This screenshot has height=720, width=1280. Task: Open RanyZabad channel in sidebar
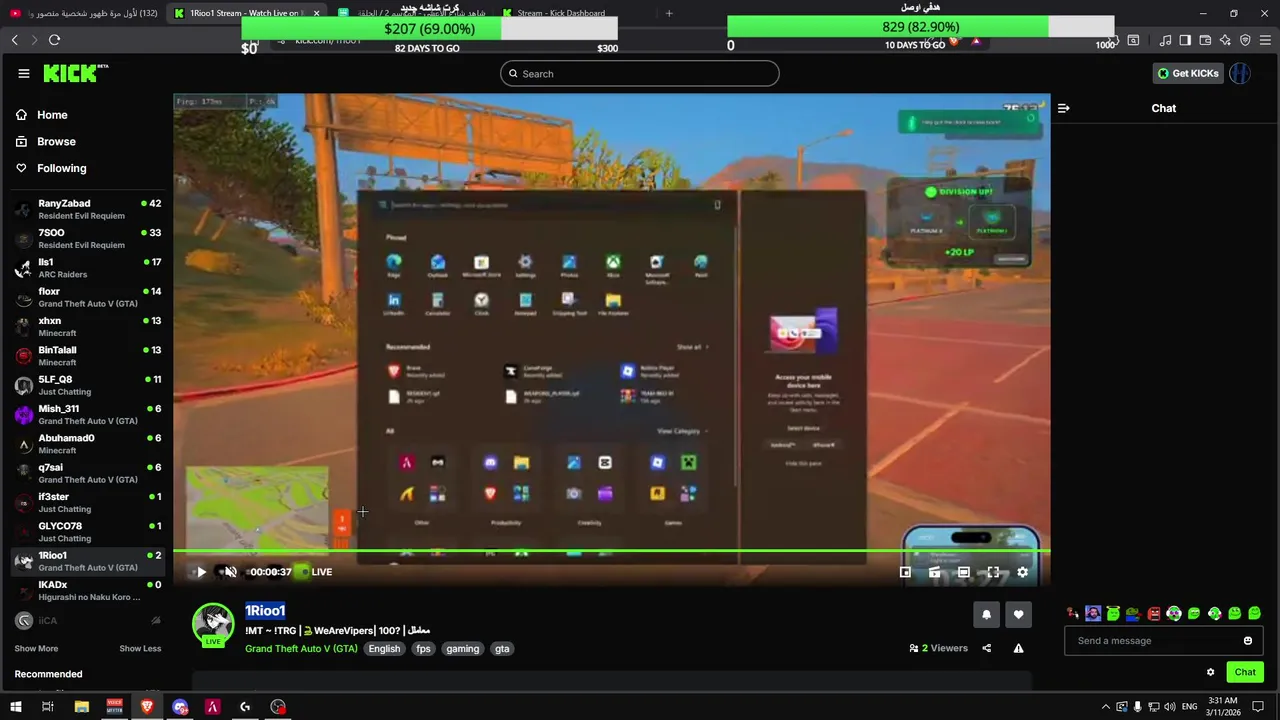click(x=88, y=209)
